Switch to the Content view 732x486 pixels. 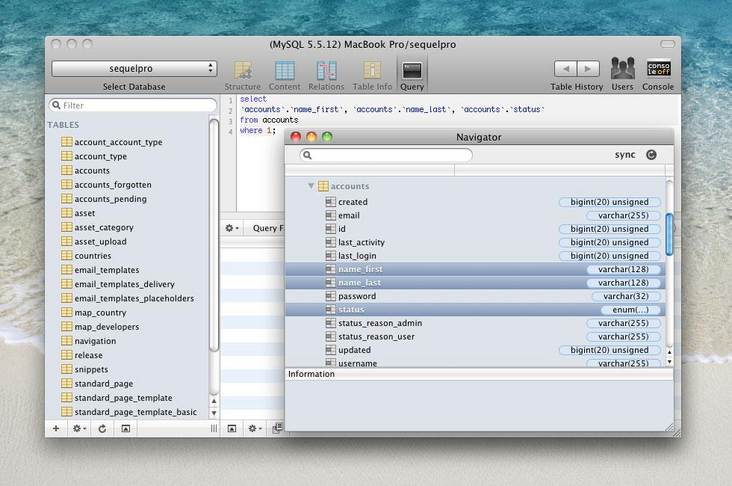pyautogui.click(x=284, y=71)
